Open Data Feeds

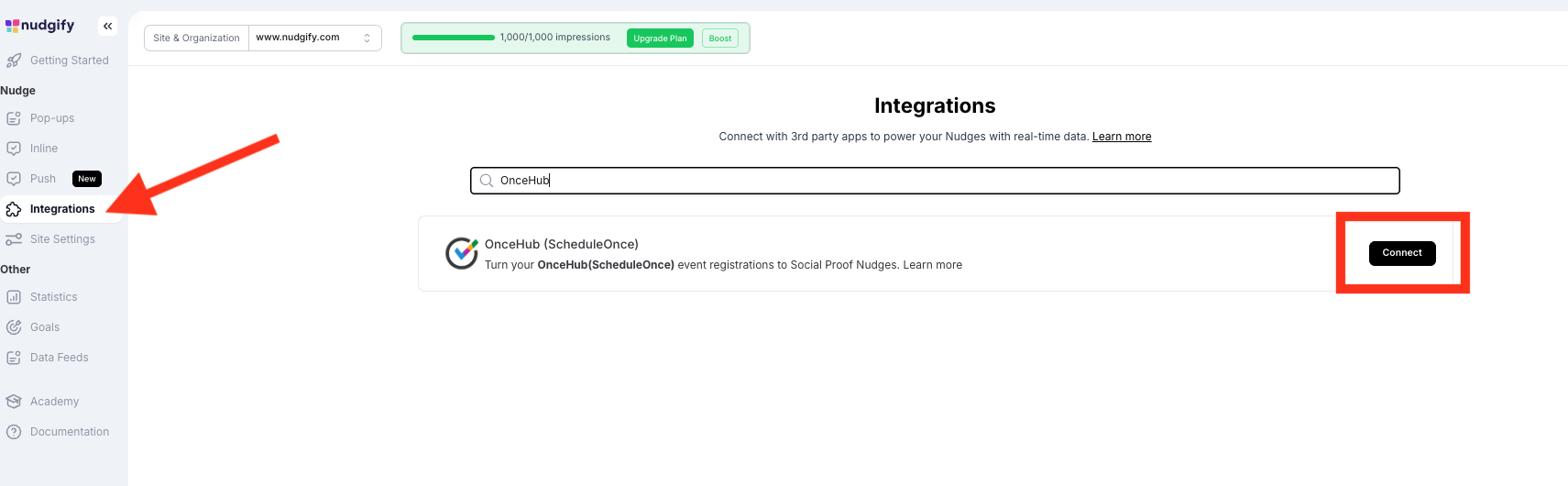point(60,358)
